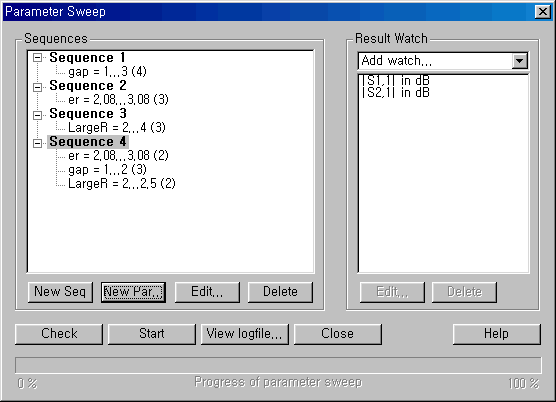
Task: Collapse the Sequence 2 tree node
Action: [x=38, y=87]
